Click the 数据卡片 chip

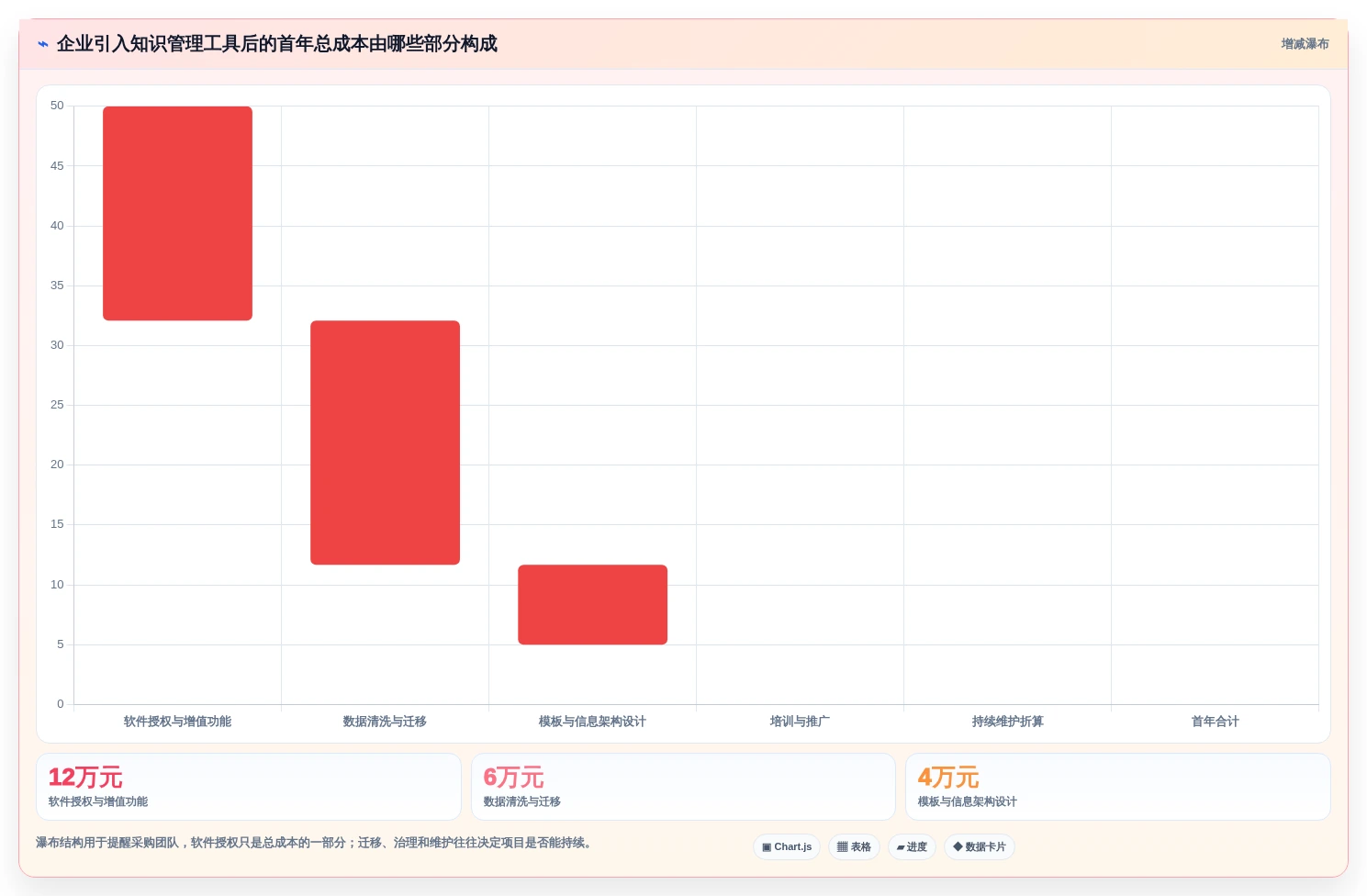click(980, 846)
